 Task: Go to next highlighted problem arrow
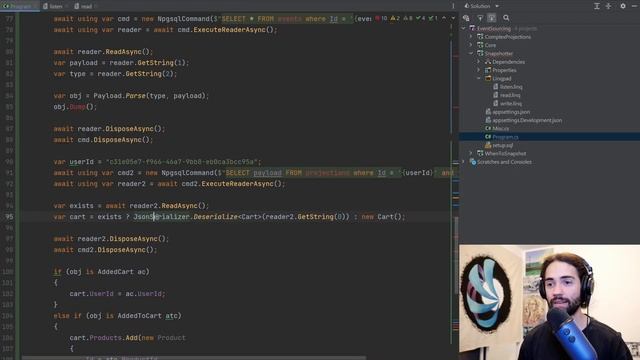pos(453,18)
